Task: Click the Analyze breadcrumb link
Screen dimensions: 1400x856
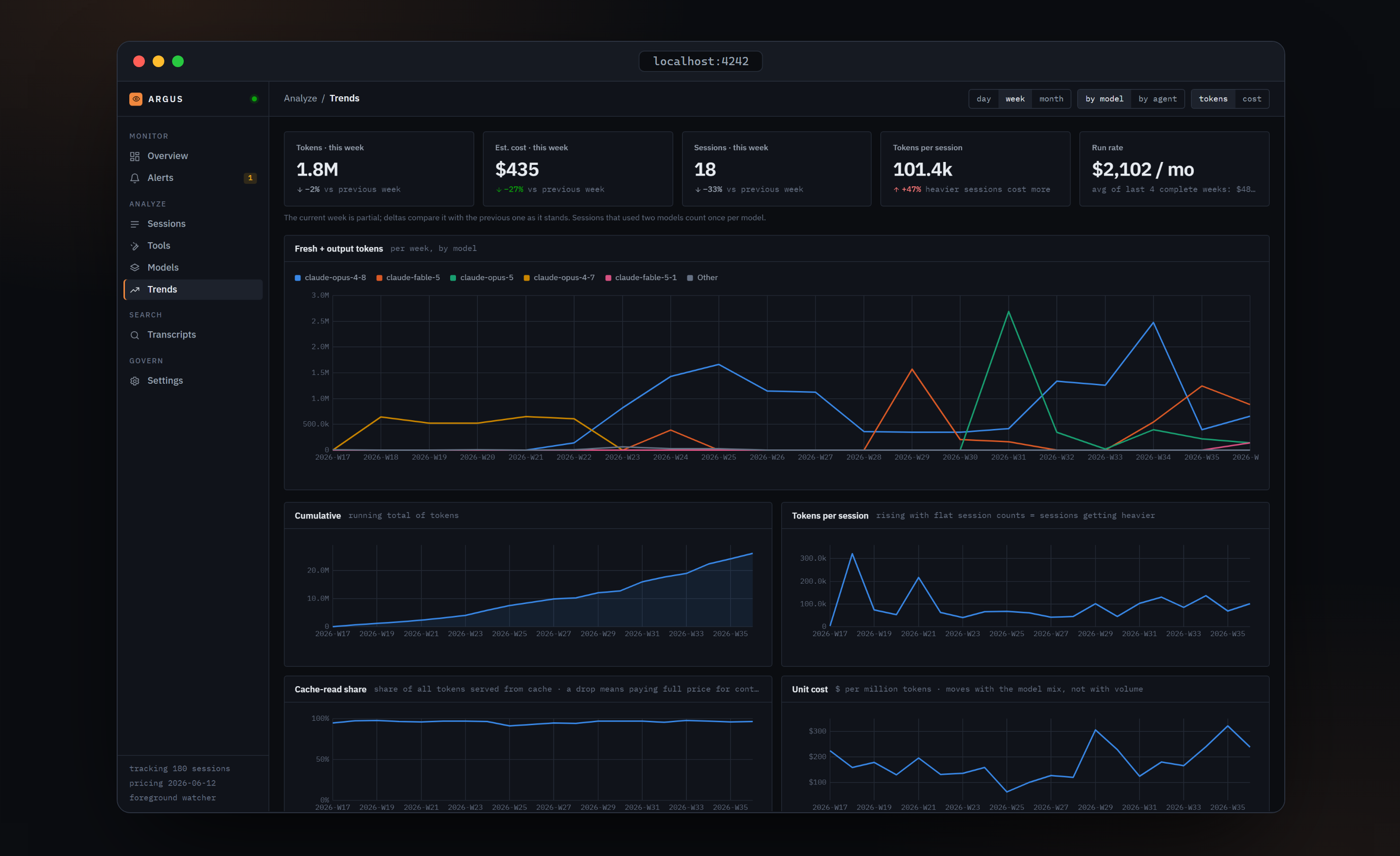Action: [300, 98]
